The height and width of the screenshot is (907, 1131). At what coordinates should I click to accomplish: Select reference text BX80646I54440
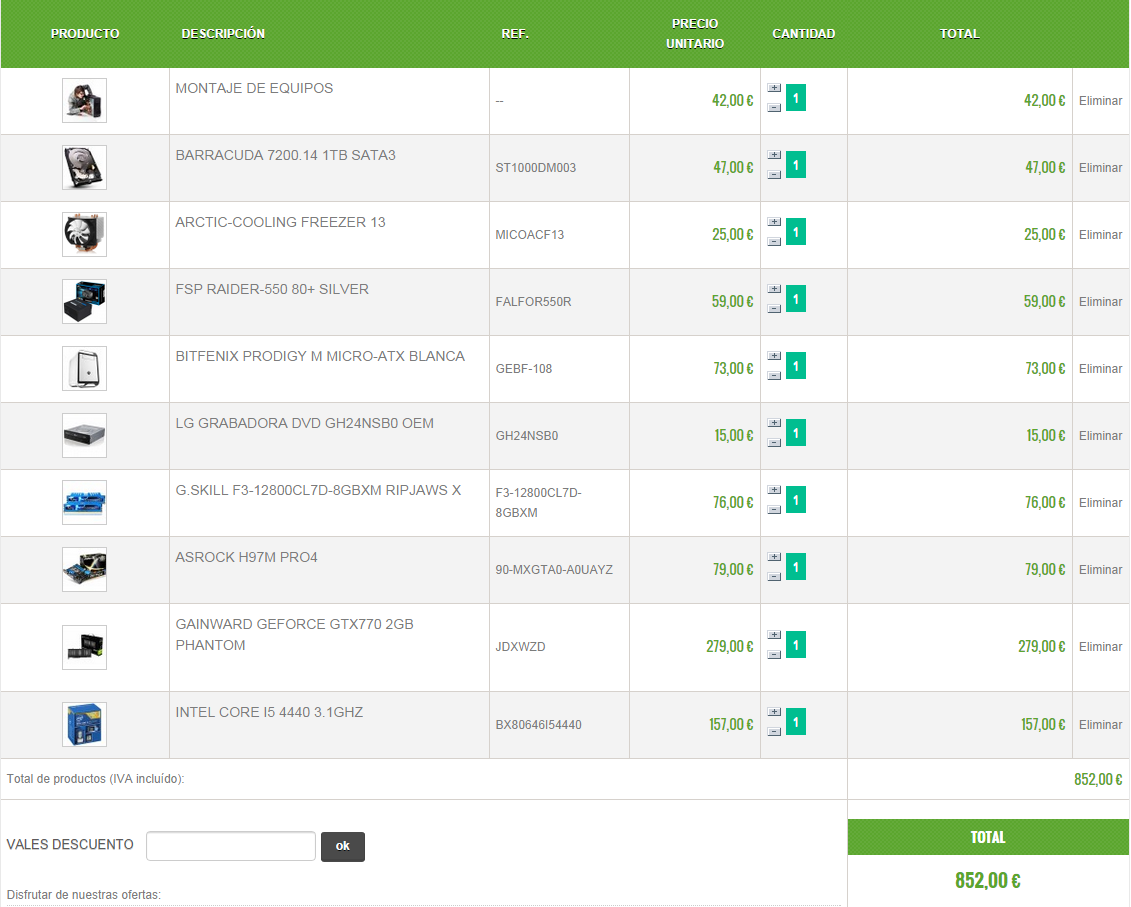click(539, 725)
